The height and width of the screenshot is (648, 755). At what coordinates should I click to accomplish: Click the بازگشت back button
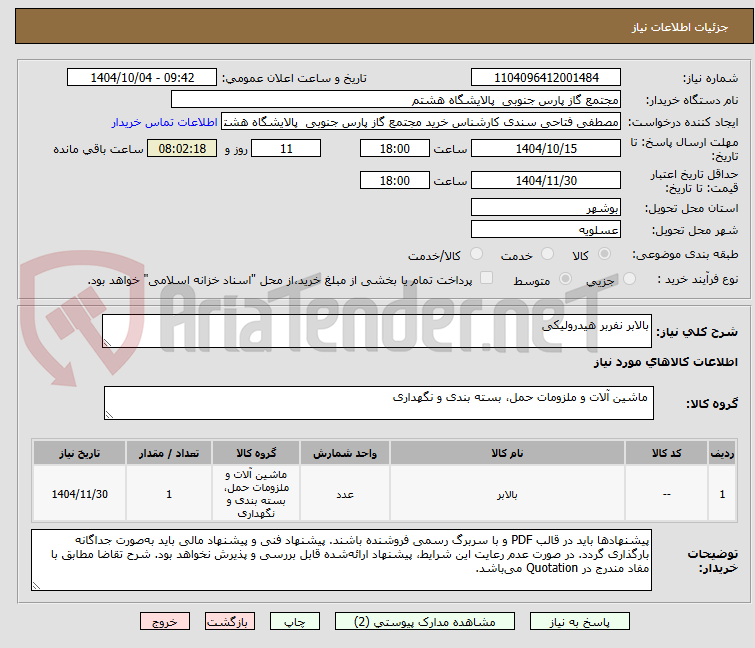coord(230,622)
